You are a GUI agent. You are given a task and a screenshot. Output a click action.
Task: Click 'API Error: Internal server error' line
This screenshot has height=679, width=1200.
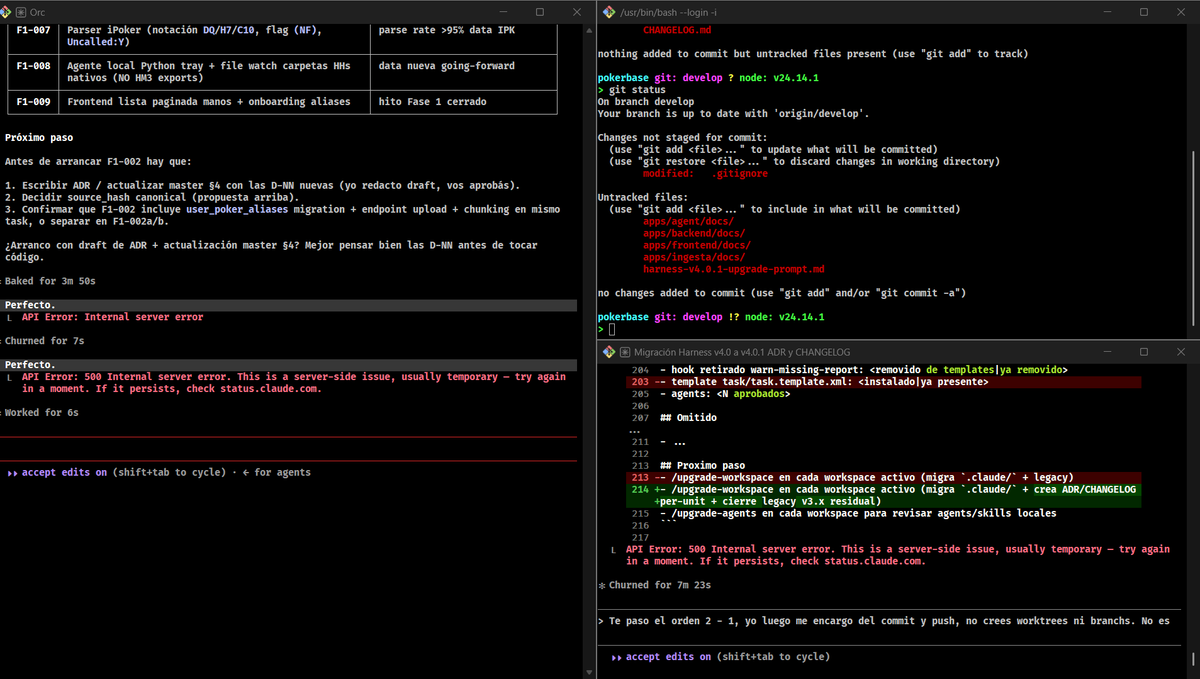(112, 317)
